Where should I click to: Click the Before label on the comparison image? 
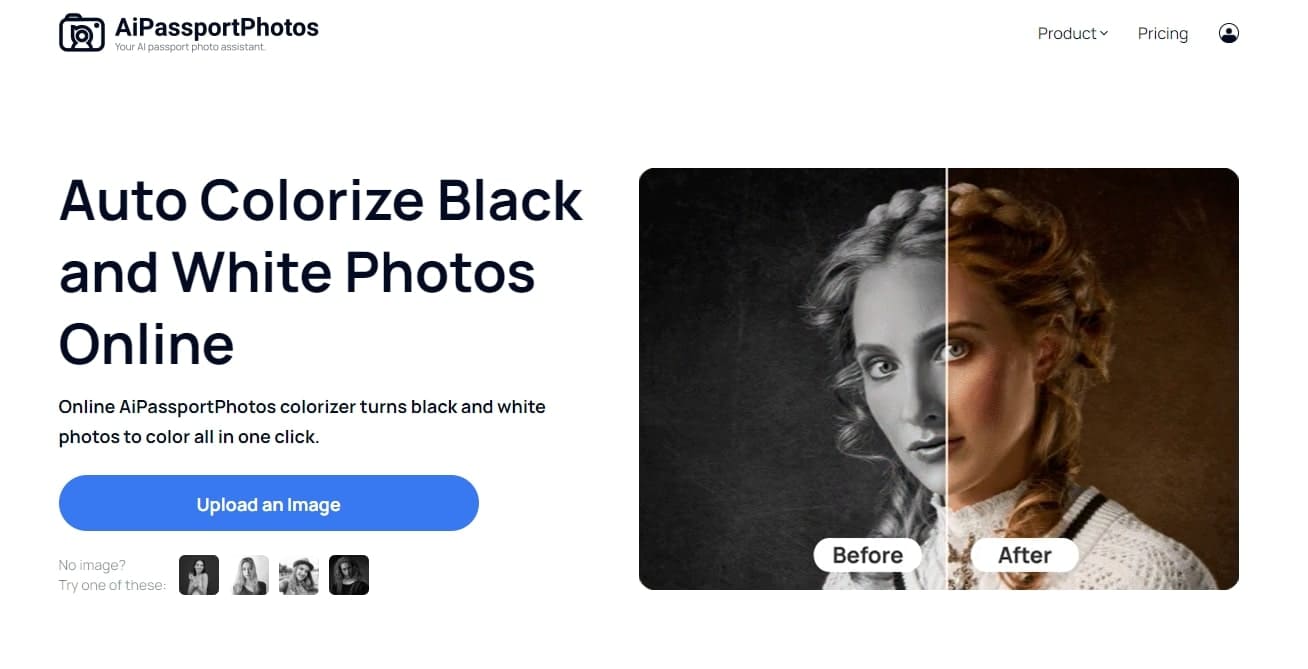point(867,555)
